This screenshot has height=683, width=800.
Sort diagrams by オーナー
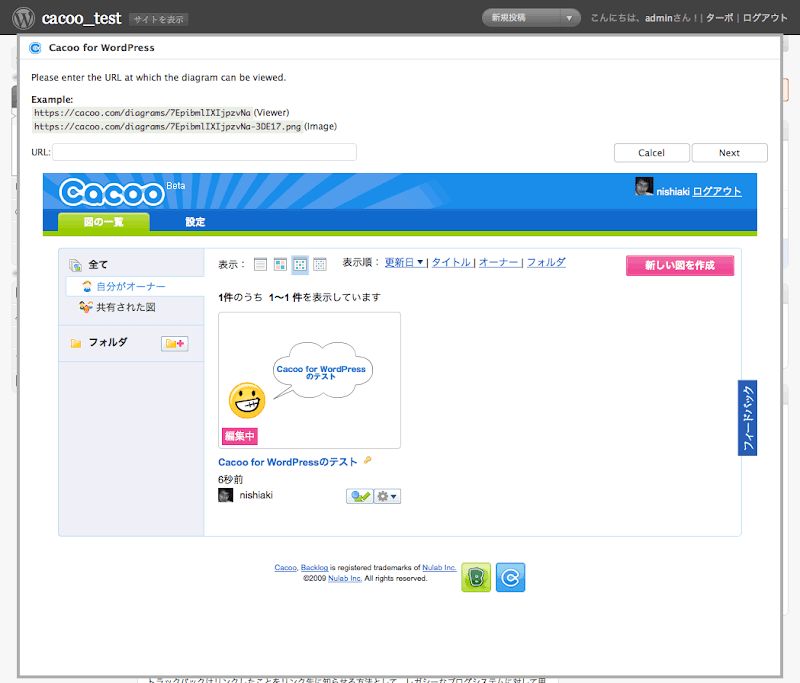tap(498, 262)
